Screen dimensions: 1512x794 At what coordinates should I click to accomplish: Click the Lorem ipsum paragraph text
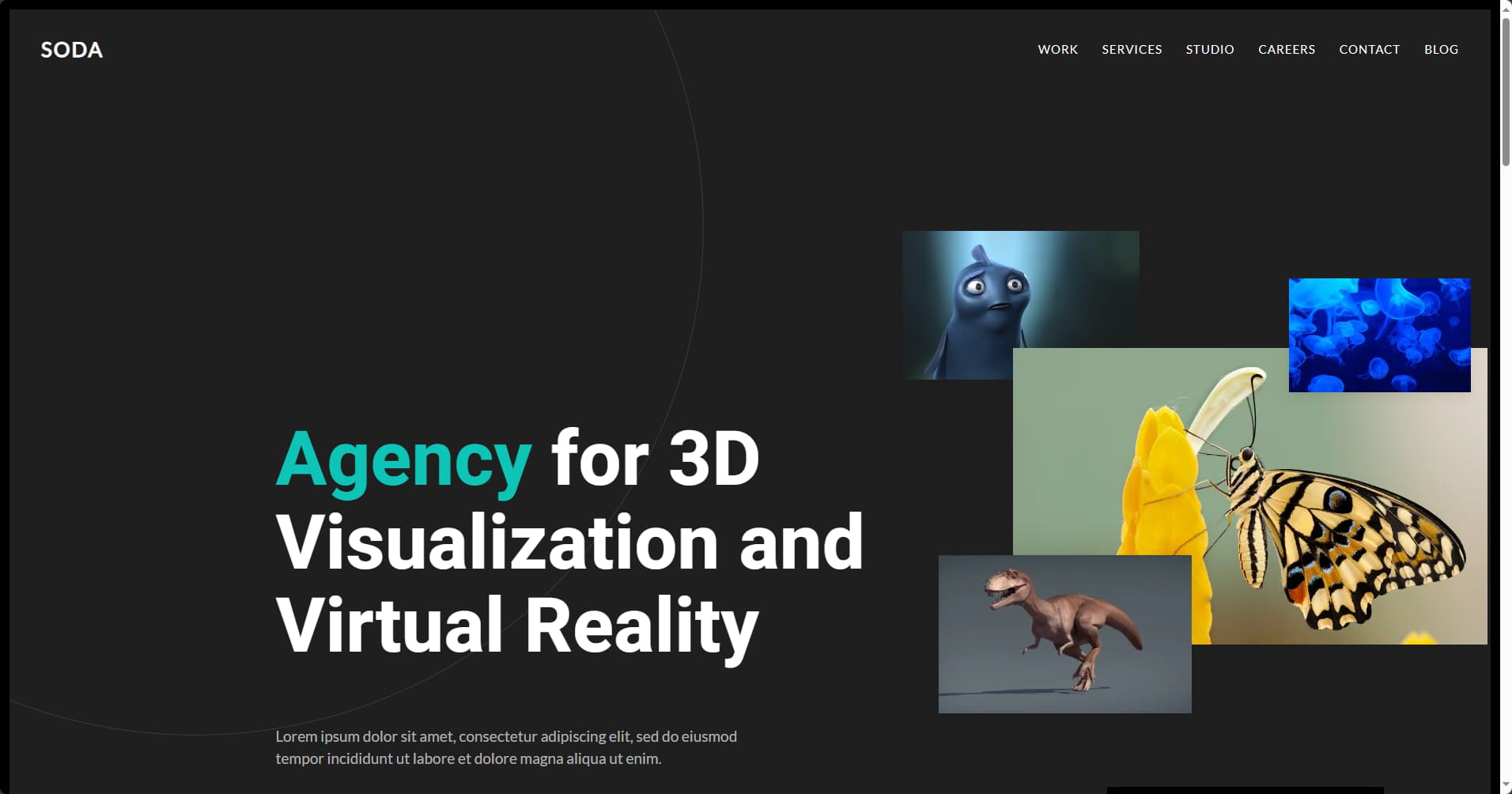(506, 747)
